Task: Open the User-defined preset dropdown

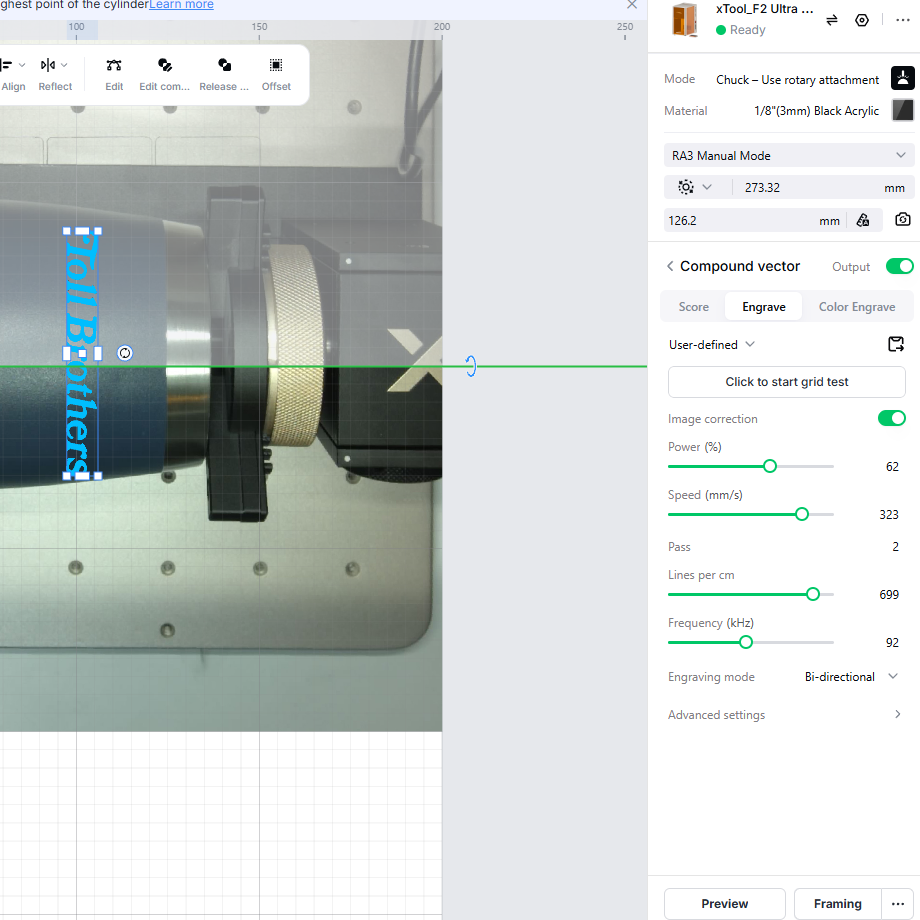Action: click(712, 345)
